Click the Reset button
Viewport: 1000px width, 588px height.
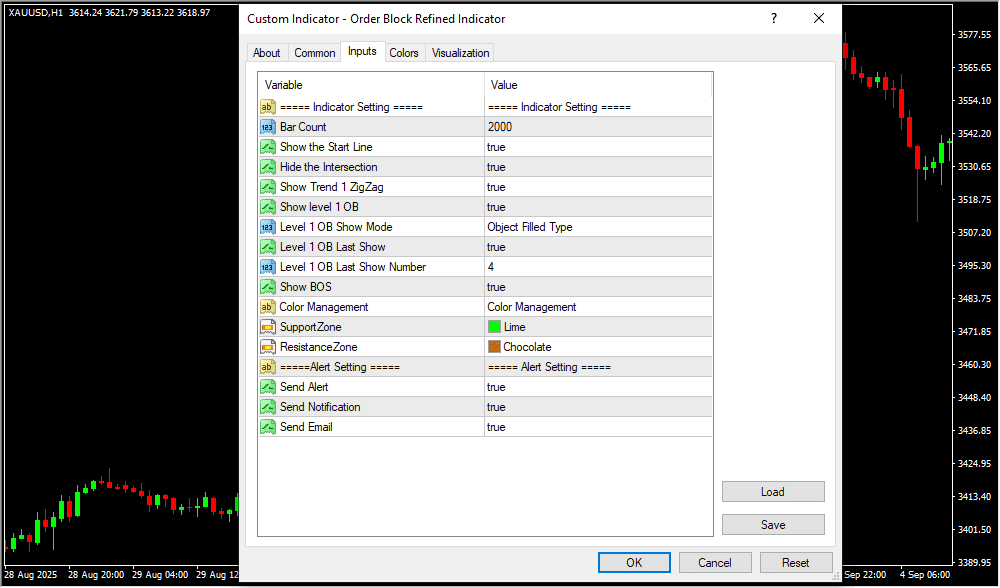[x=796, y=563]
